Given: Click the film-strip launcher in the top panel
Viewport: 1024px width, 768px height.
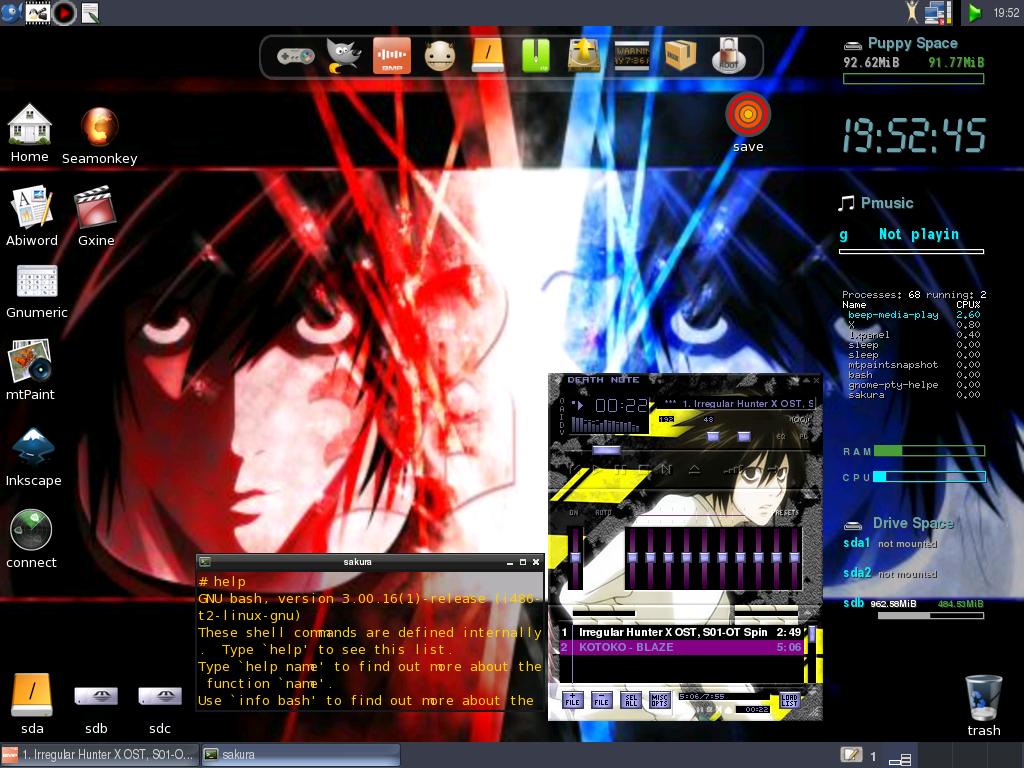Looking at the screenshot, I should coord(38,12).
